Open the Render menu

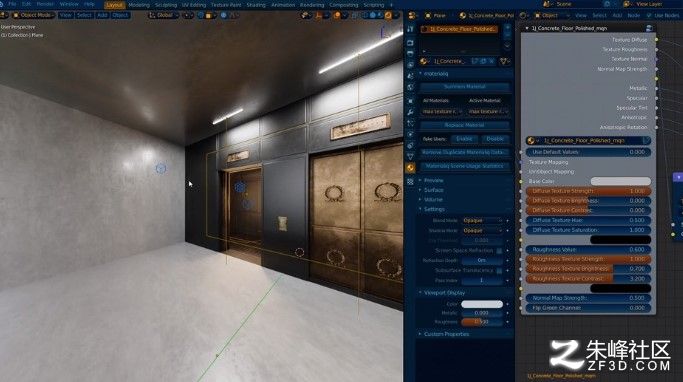45,4
